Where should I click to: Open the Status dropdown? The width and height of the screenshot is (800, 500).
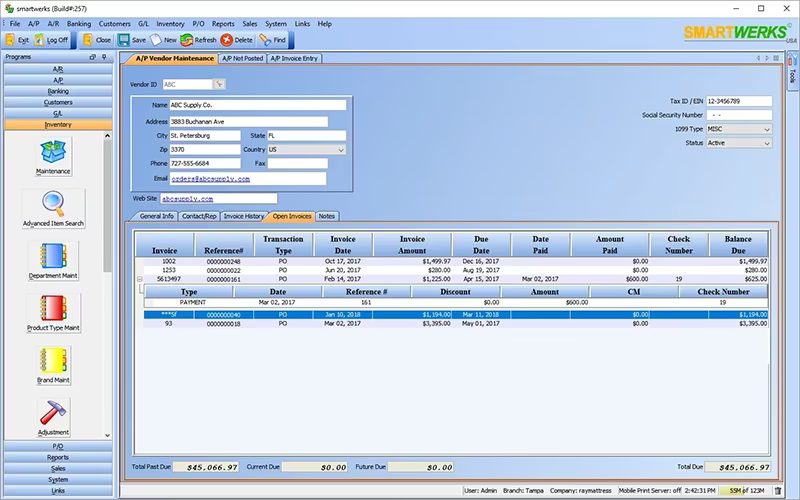tap(766, 143)
